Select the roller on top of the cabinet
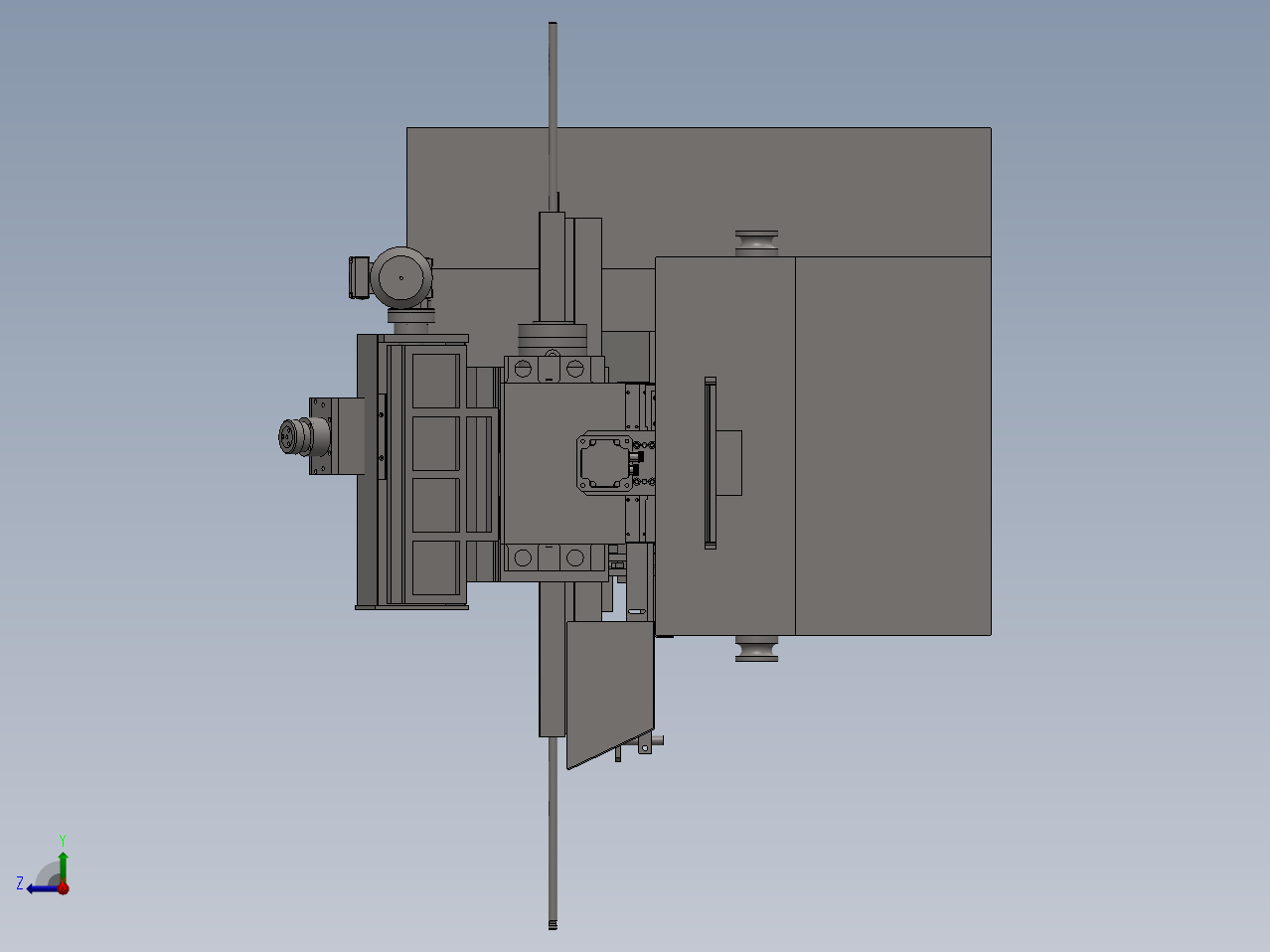 coord(757,242)
